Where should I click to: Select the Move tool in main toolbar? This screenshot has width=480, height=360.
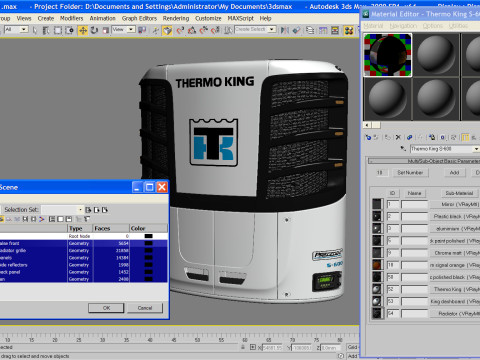tap(83, 31)
